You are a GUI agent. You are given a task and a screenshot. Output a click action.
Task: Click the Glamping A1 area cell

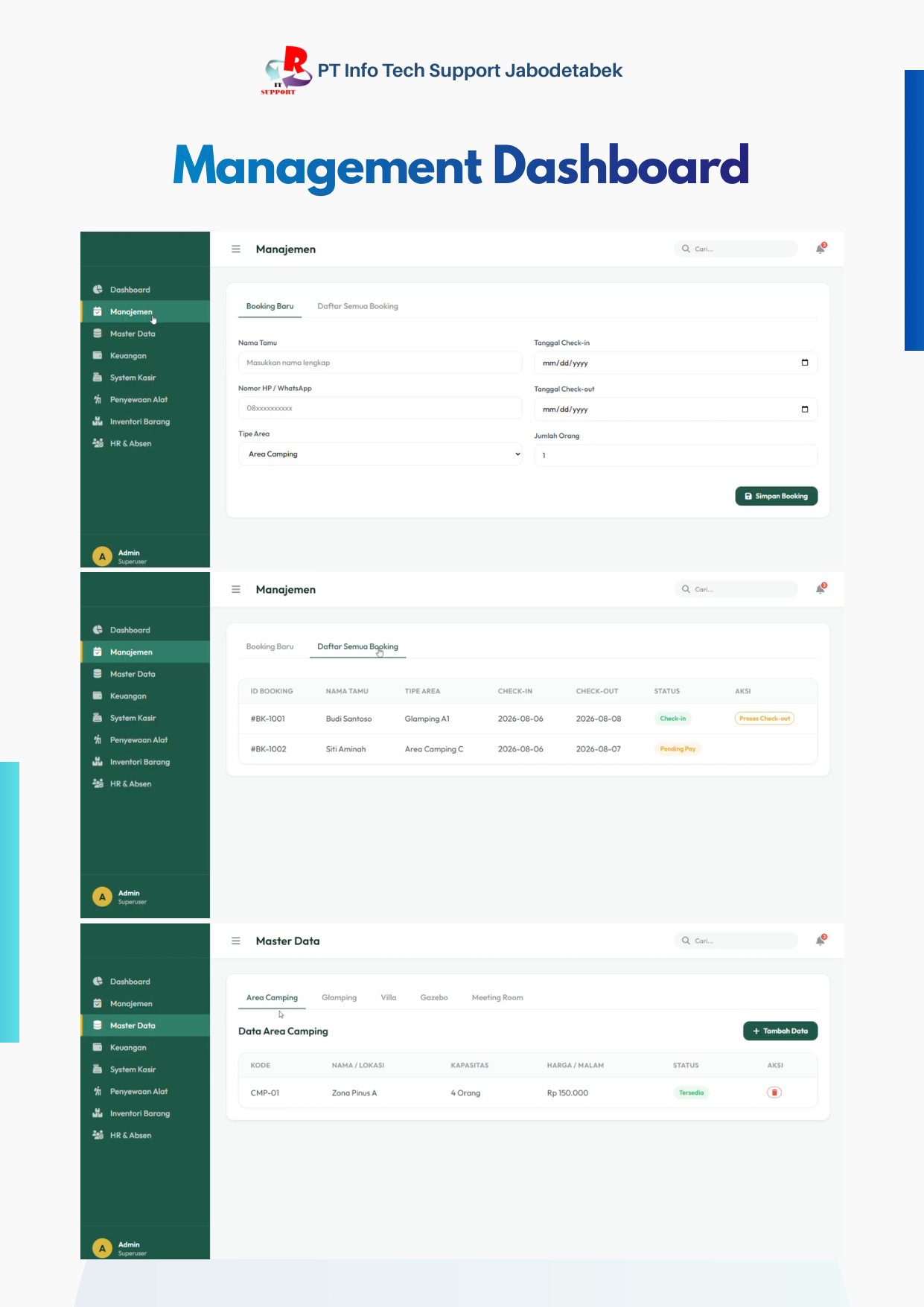[x=427, y=719]
